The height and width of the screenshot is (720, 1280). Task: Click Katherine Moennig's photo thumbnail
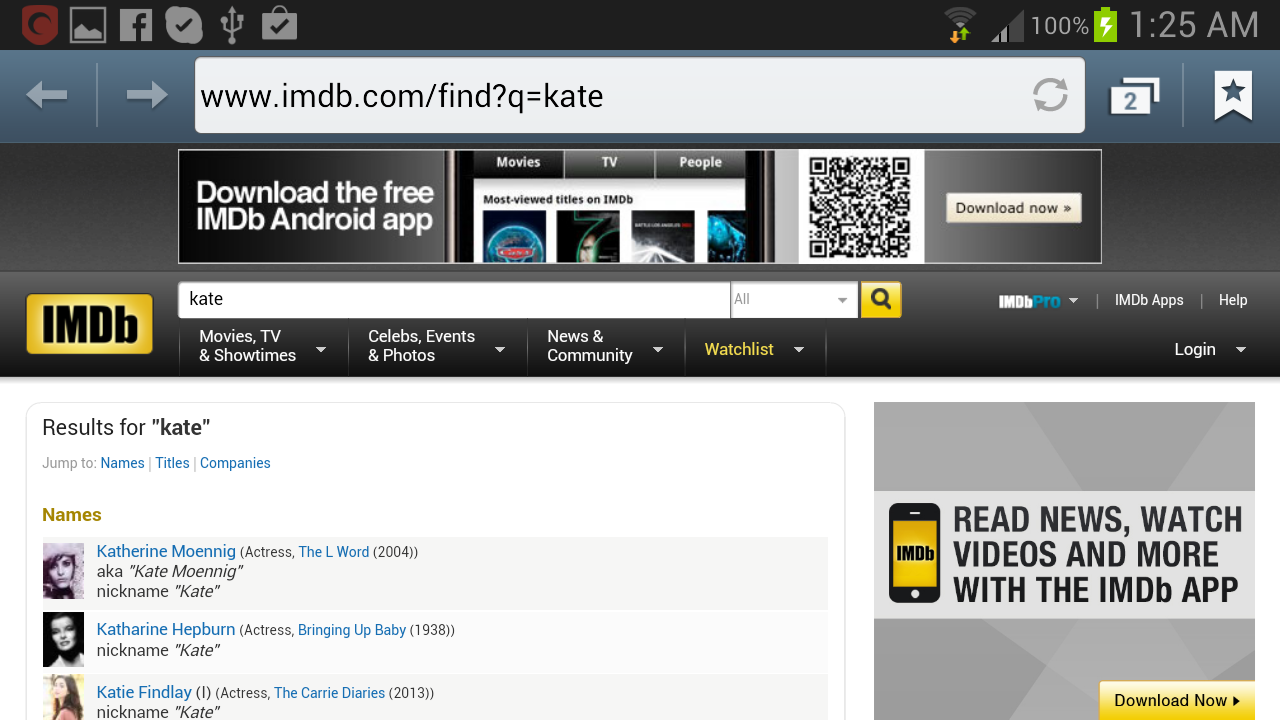coord(63,571)
